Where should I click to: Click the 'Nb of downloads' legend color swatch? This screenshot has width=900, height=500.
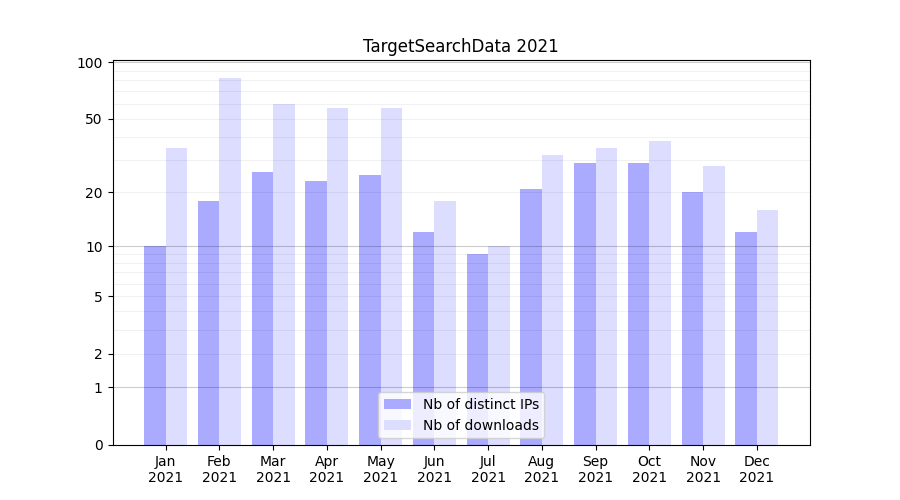(397, 425)
